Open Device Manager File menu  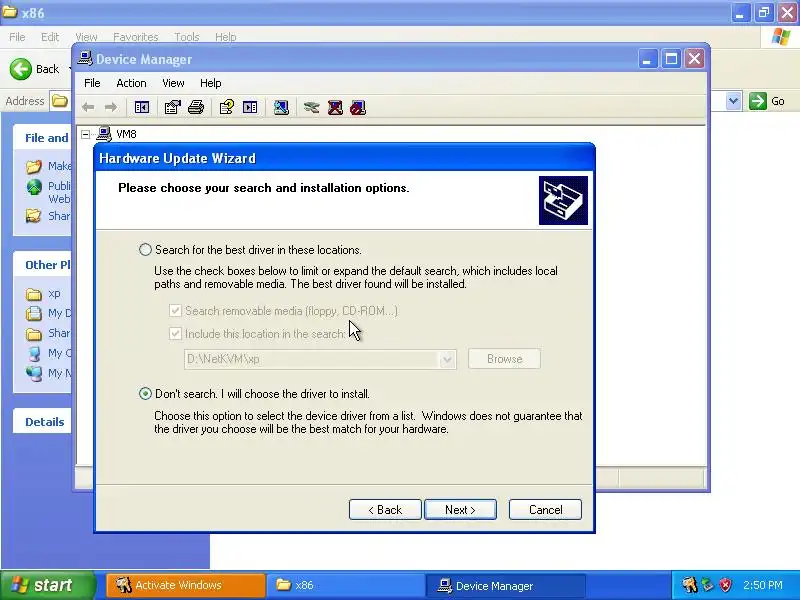click(x=92, y=83)
